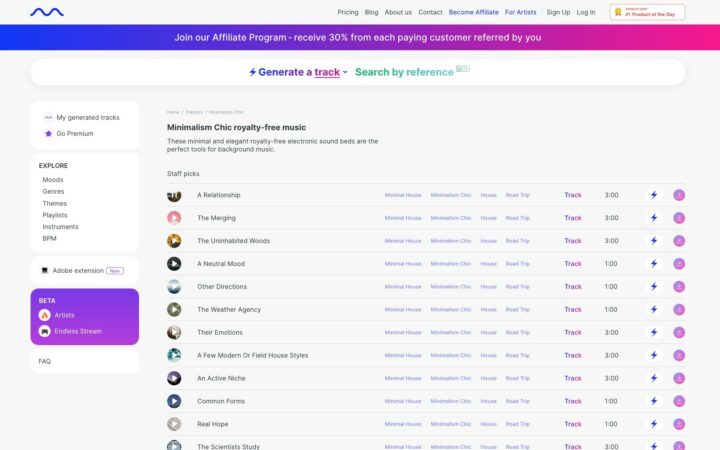Open Moods in Explore sidebar

tap(53, 180)
